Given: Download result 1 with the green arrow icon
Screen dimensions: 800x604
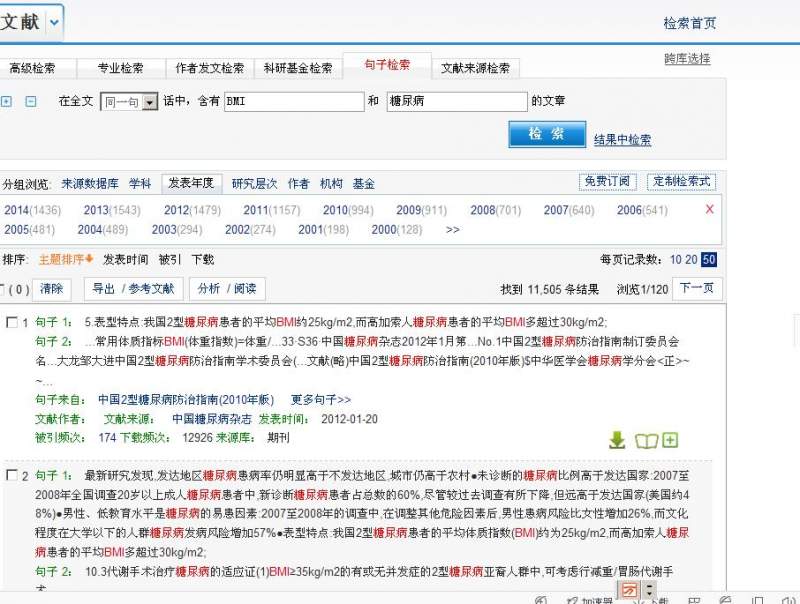Looking at the screenshot, I should tap(617, 440).
